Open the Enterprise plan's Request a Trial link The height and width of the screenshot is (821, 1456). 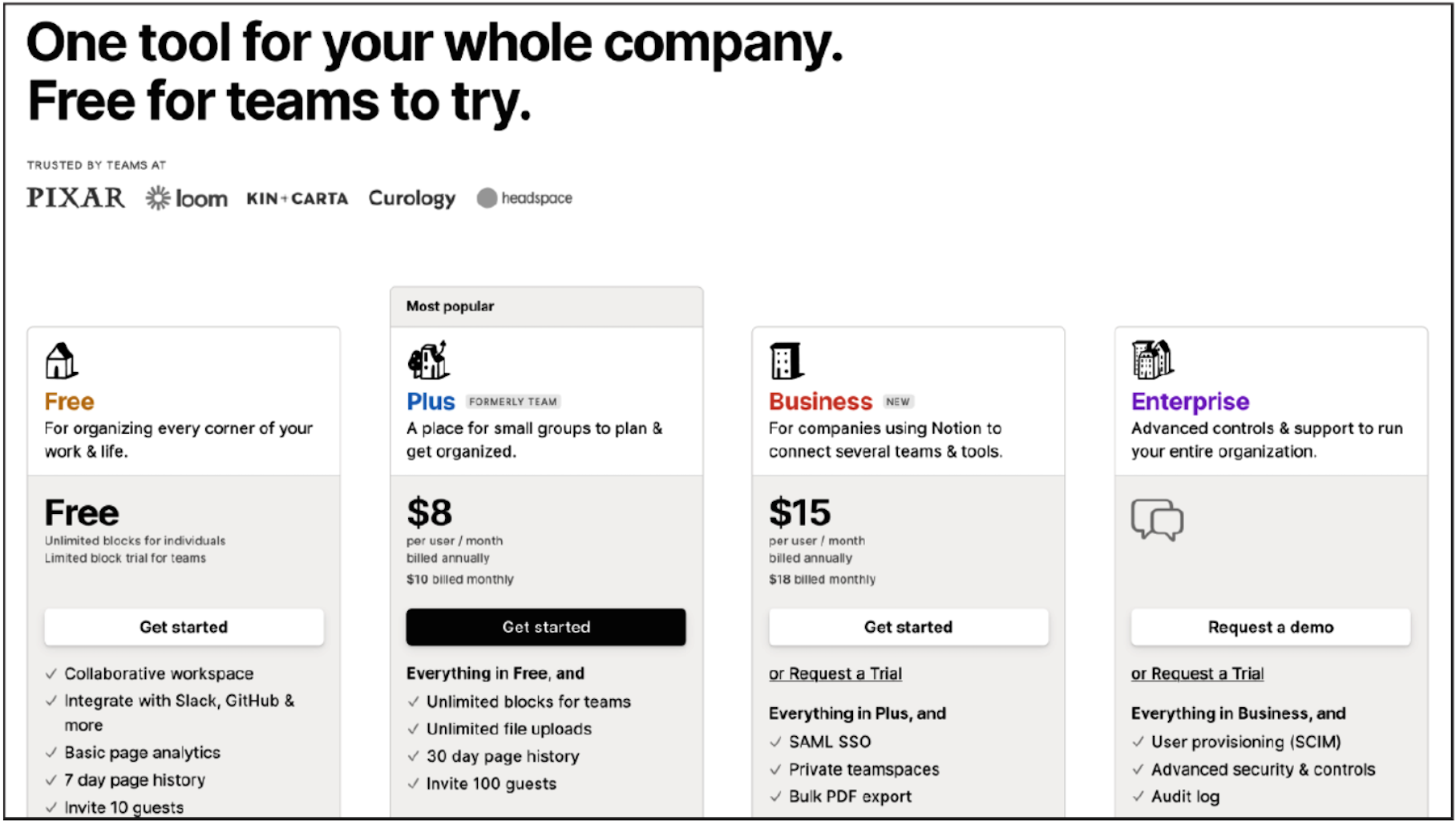[x=1197, y=673]
